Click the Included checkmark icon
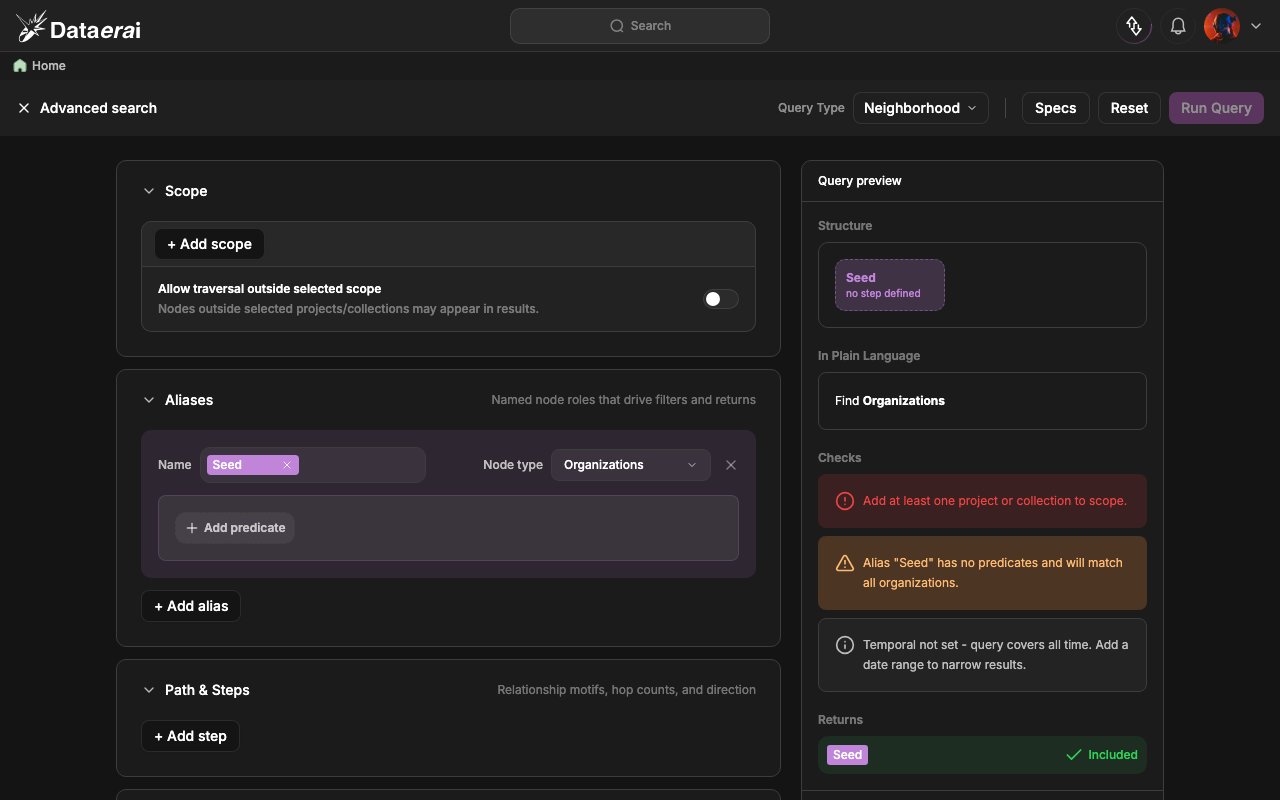The height and width of the screenshot is (800, 1280). 1074,755
